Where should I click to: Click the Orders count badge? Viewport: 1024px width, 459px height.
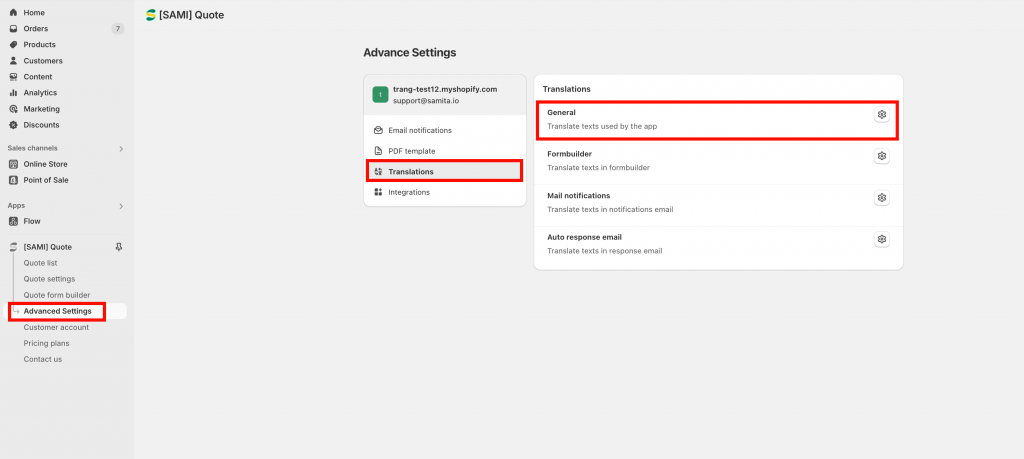tap(118, 29)
